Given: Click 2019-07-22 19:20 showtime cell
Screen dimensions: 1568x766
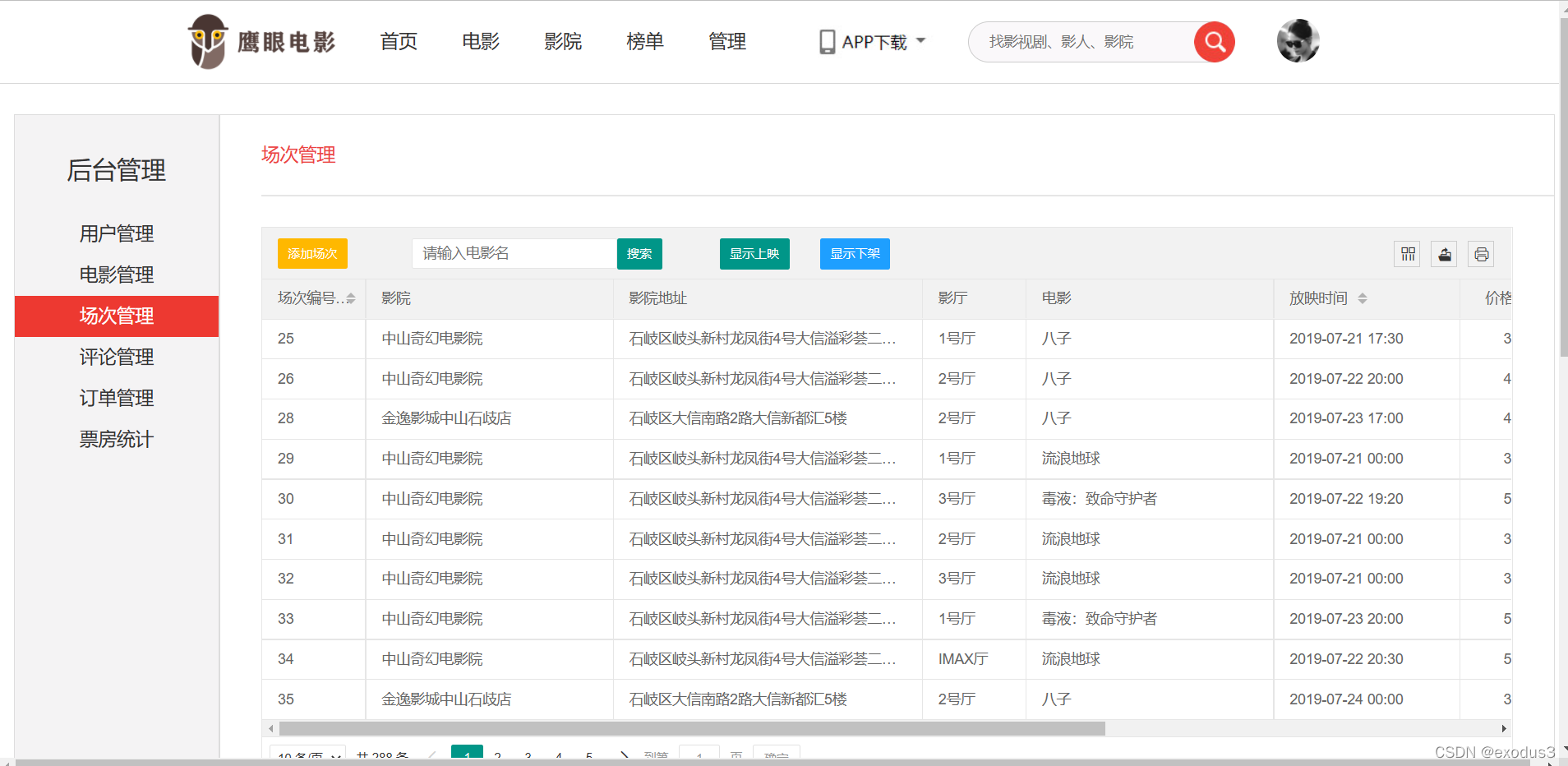Looking at the screenshot, I should point(1346,499).
